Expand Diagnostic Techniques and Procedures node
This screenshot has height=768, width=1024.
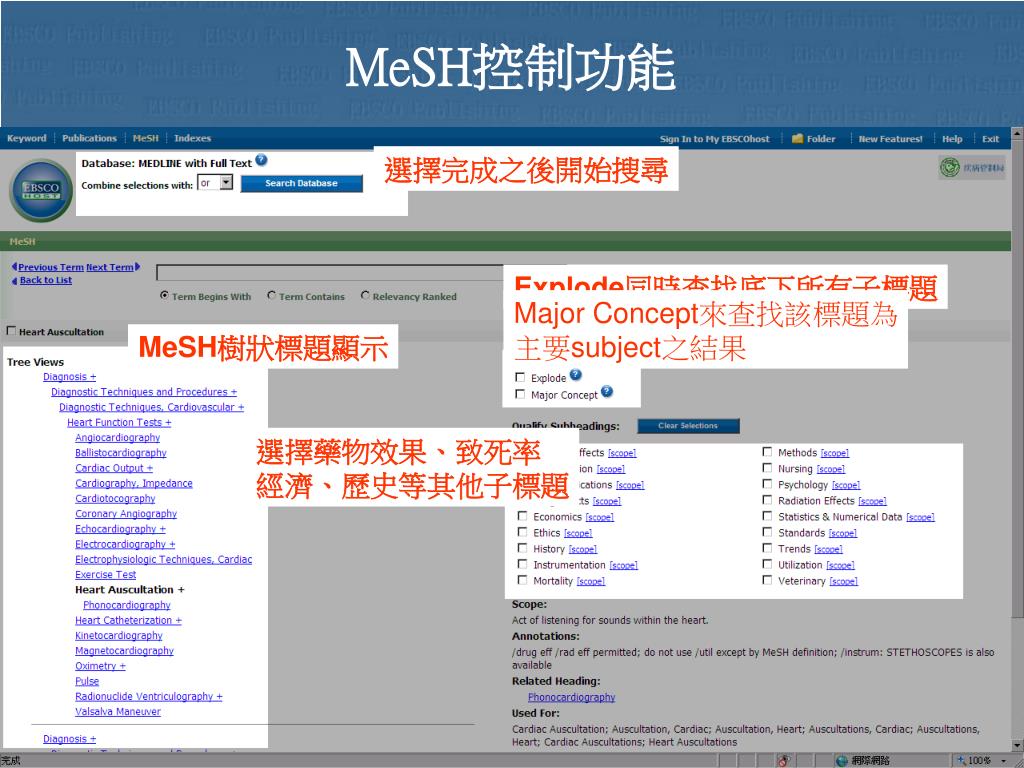point(144,392)
